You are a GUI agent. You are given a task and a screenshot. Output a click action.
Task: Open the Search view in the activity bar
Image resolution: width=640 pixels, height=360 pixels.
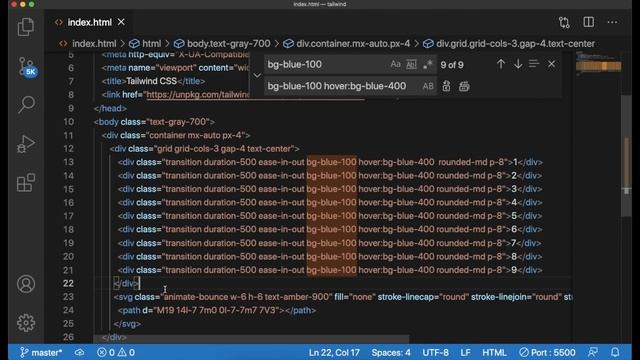26,104
